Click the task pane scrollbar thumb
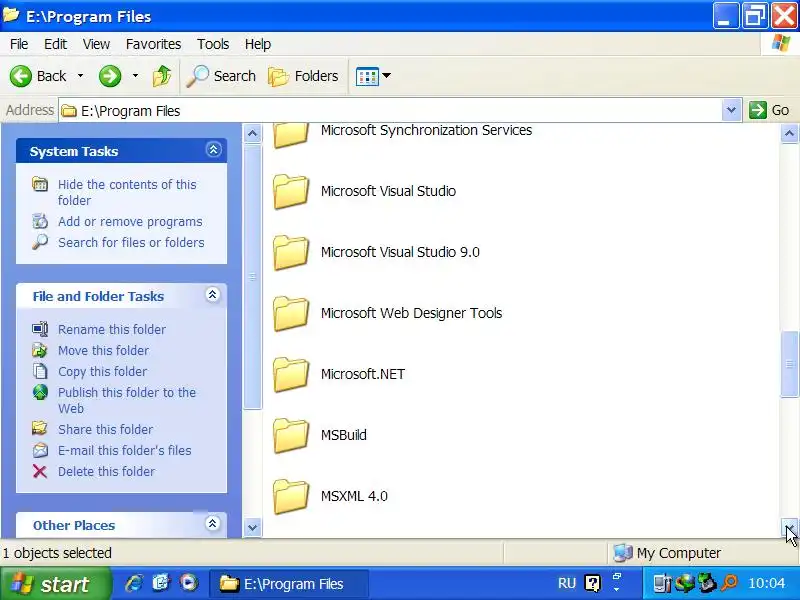The image size is (800, 600). point(252,277)
